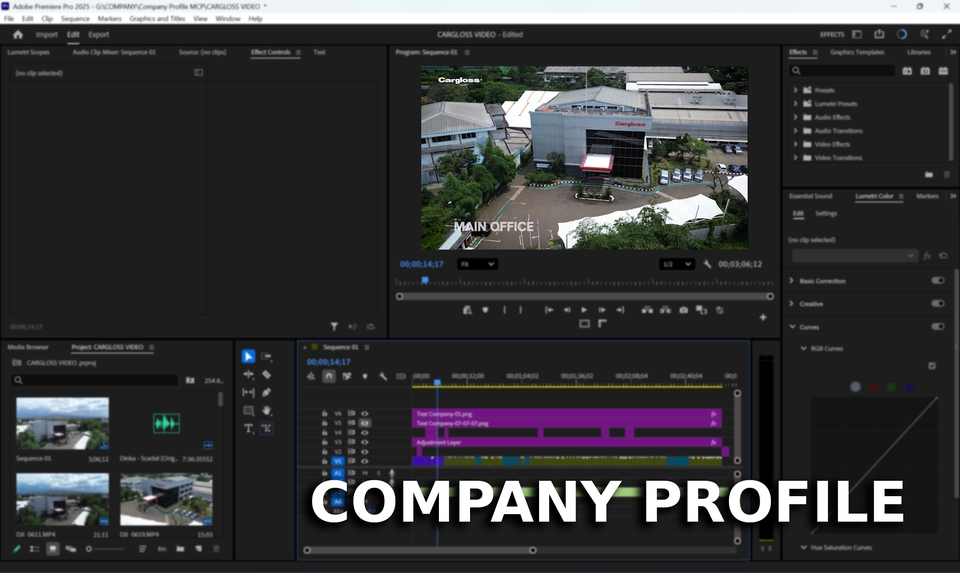Viewport: 960px width, 573px height.
Task: Switch to the Essential Sound tab
Action: click(x=810, y=196)
